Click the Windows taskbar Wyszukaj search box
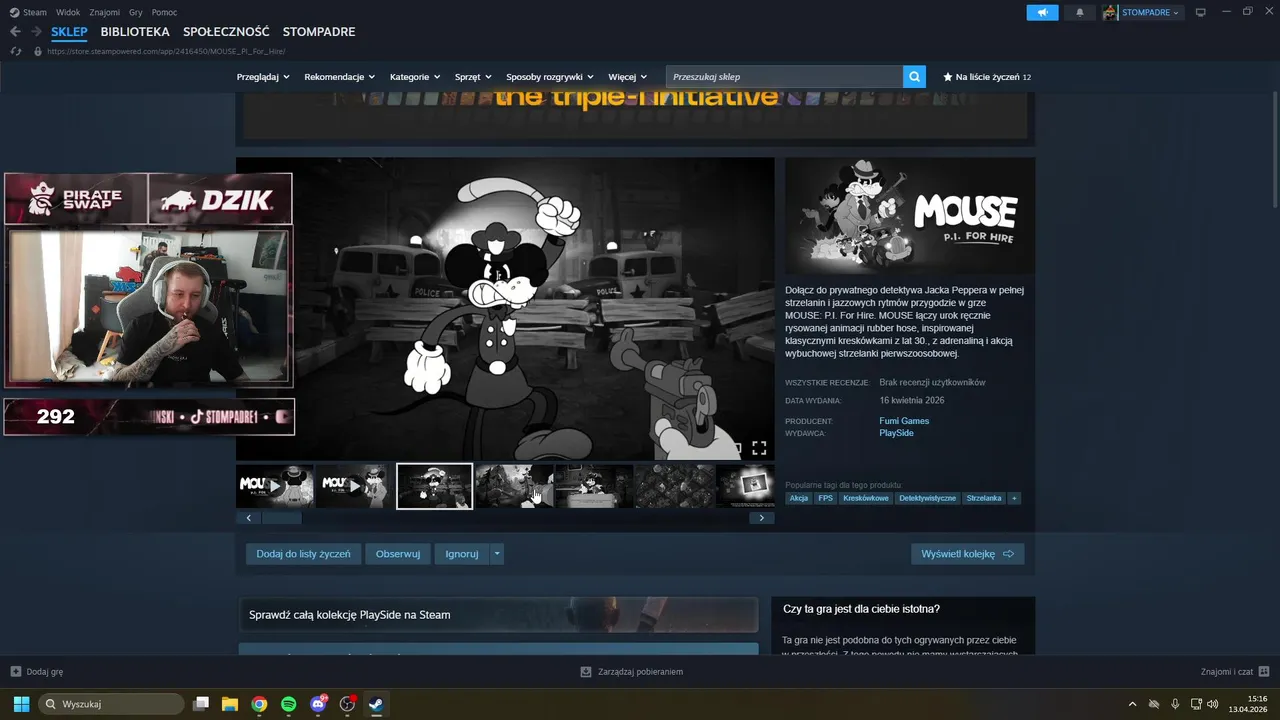This screenshot has height=720, width=1280. click(x=111, y=704)
